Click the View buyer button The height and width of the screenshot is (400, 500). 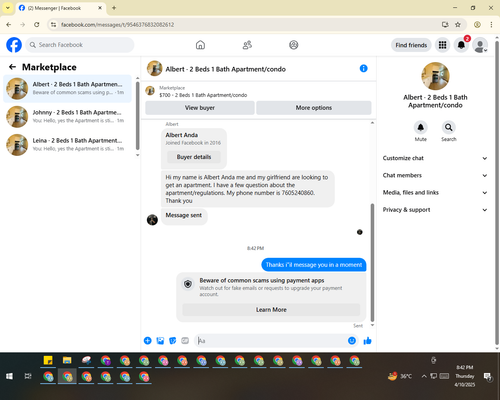[200, 108]
